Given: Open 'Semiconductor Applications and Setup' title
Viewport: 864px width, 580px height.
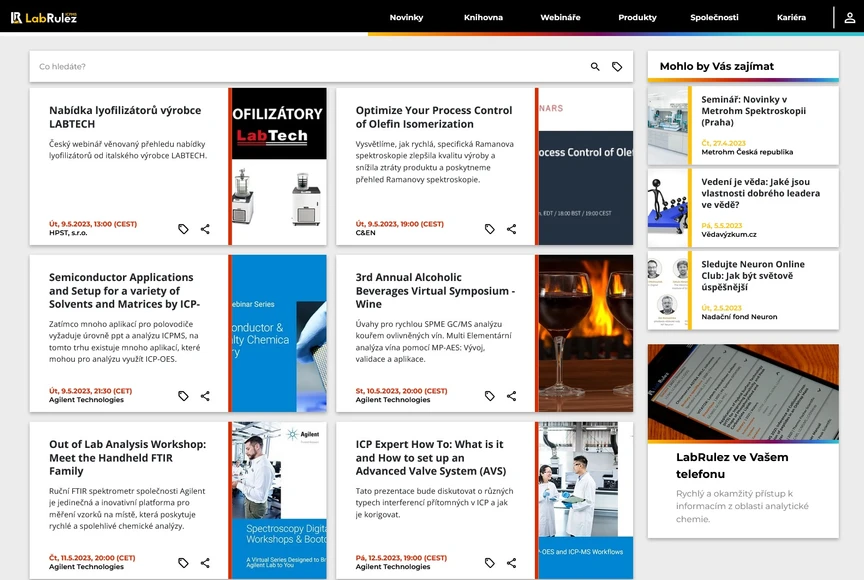Looking at the screenshot, I should (125, 291).
